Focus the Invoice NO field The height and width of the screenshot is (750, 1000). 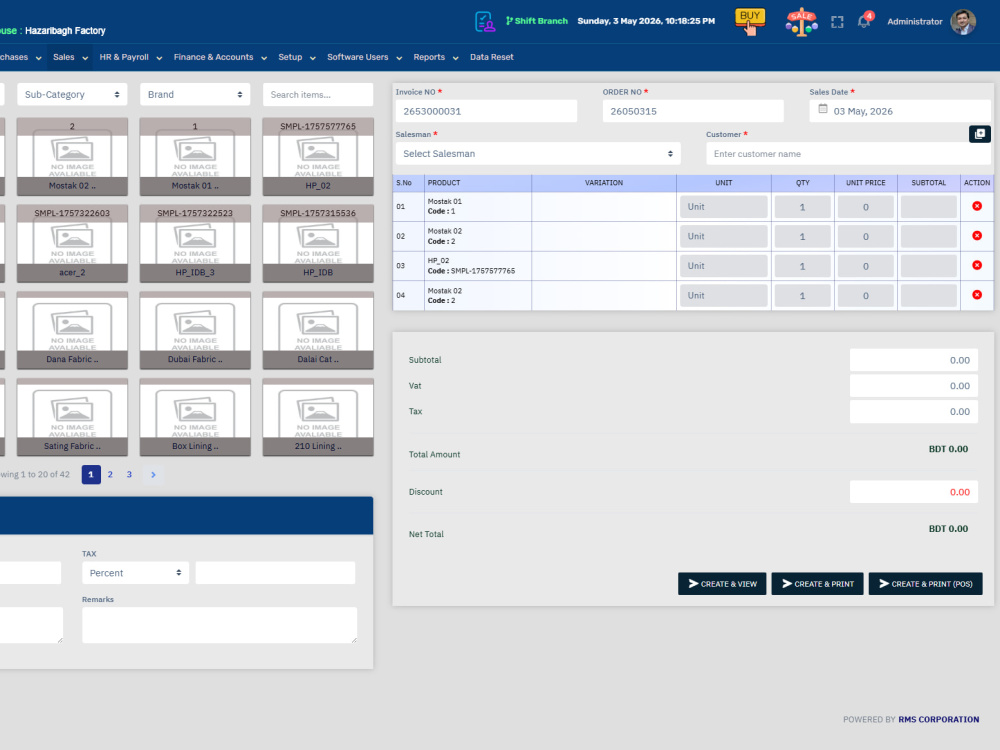pos(486,111)
